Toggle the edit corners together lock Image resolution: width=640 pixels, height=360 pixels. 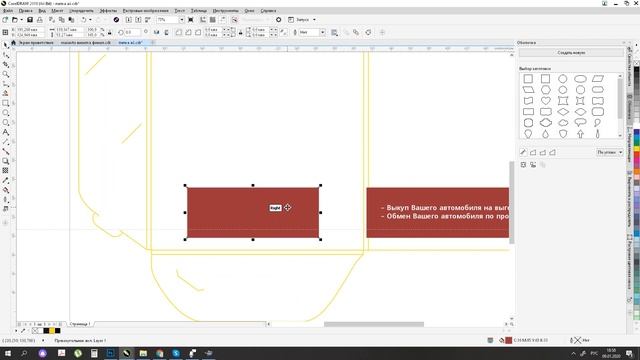click(240, 32)
